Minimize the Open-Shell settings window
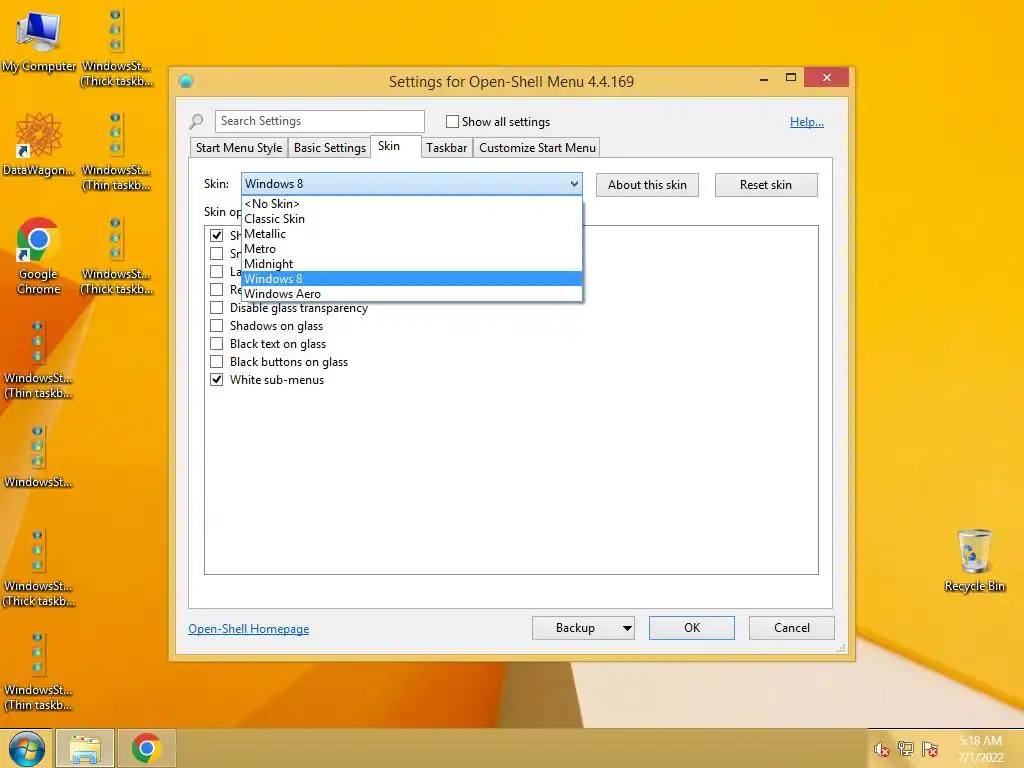This screenshot has height=768, width=1024. (x=764, y=78)
